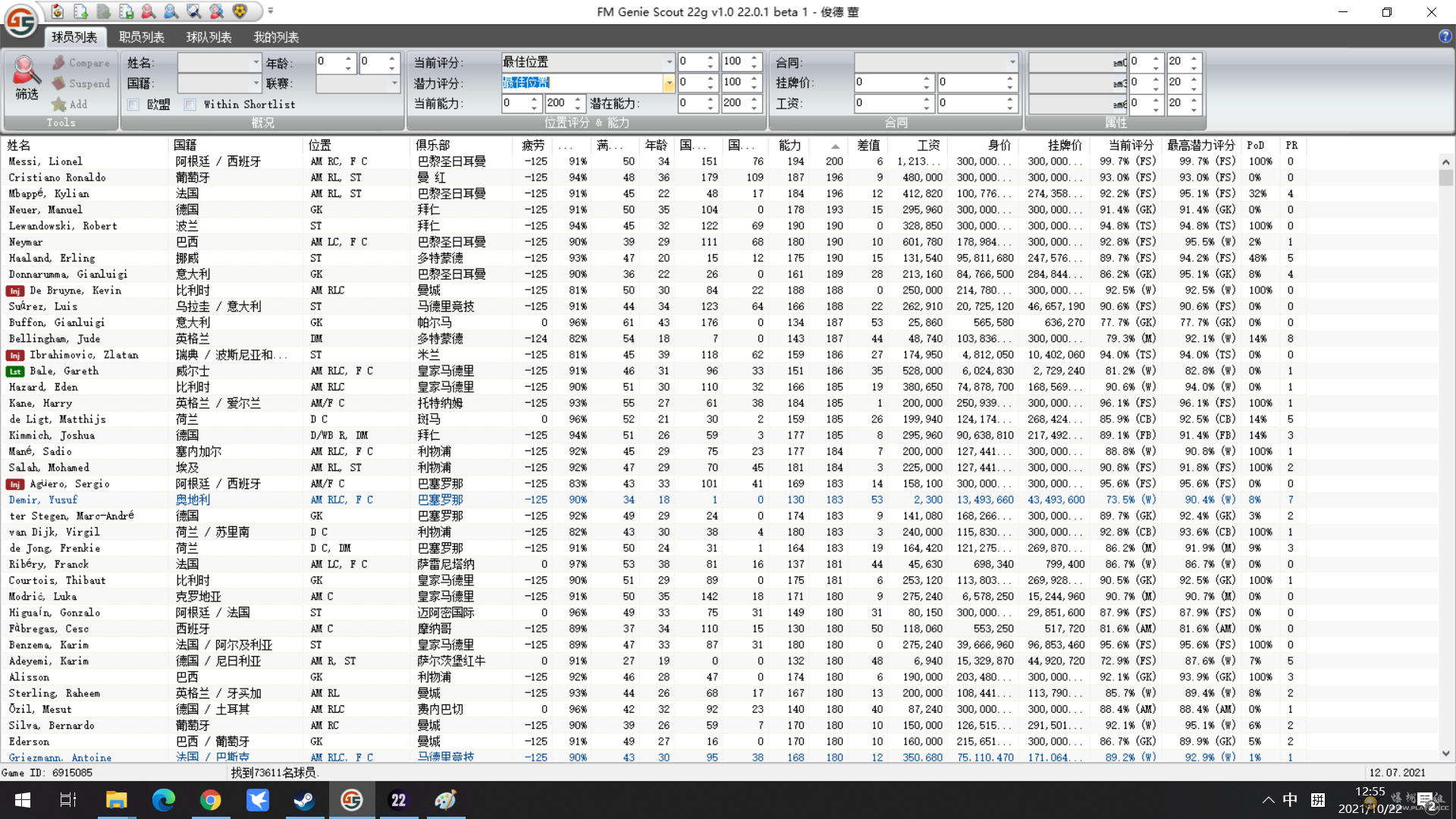The image size is (1456, 819).
Task: Switch to 球员列表 tab
Action: [74, 37]
